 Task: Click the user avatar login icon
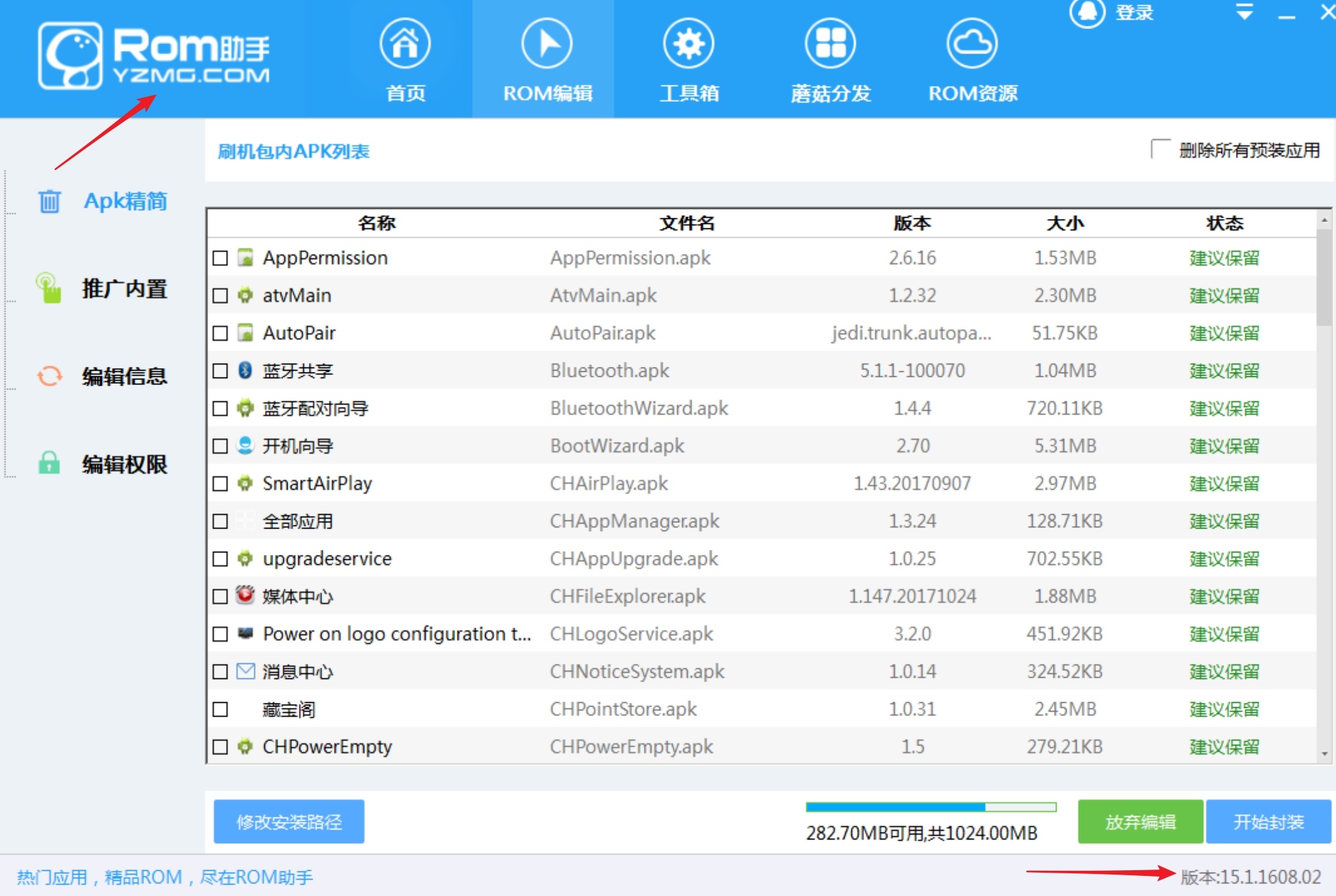click(1087, 12)
